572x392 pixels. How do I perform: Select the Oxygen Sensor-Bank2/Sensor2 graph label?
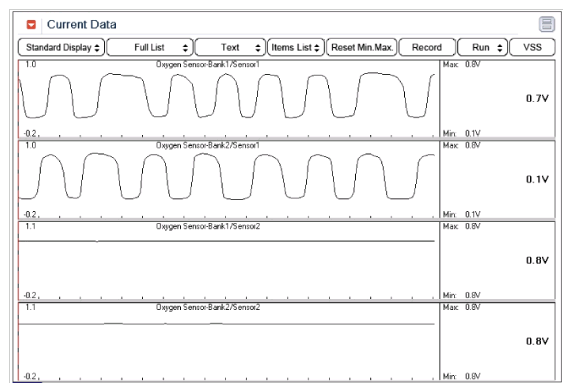(x=208, y=307)
